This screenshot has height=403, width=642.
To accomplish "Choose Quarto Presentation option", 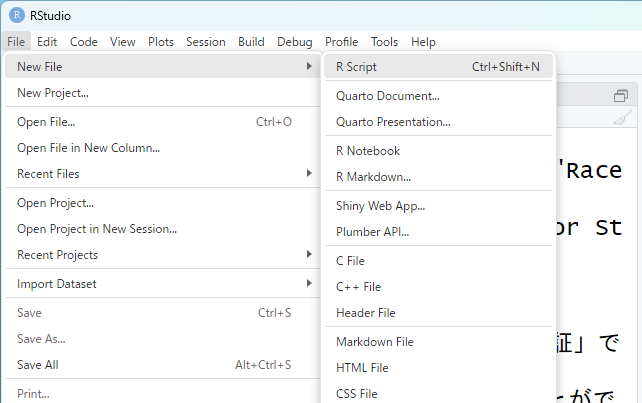I will click(x=393, y=122).
